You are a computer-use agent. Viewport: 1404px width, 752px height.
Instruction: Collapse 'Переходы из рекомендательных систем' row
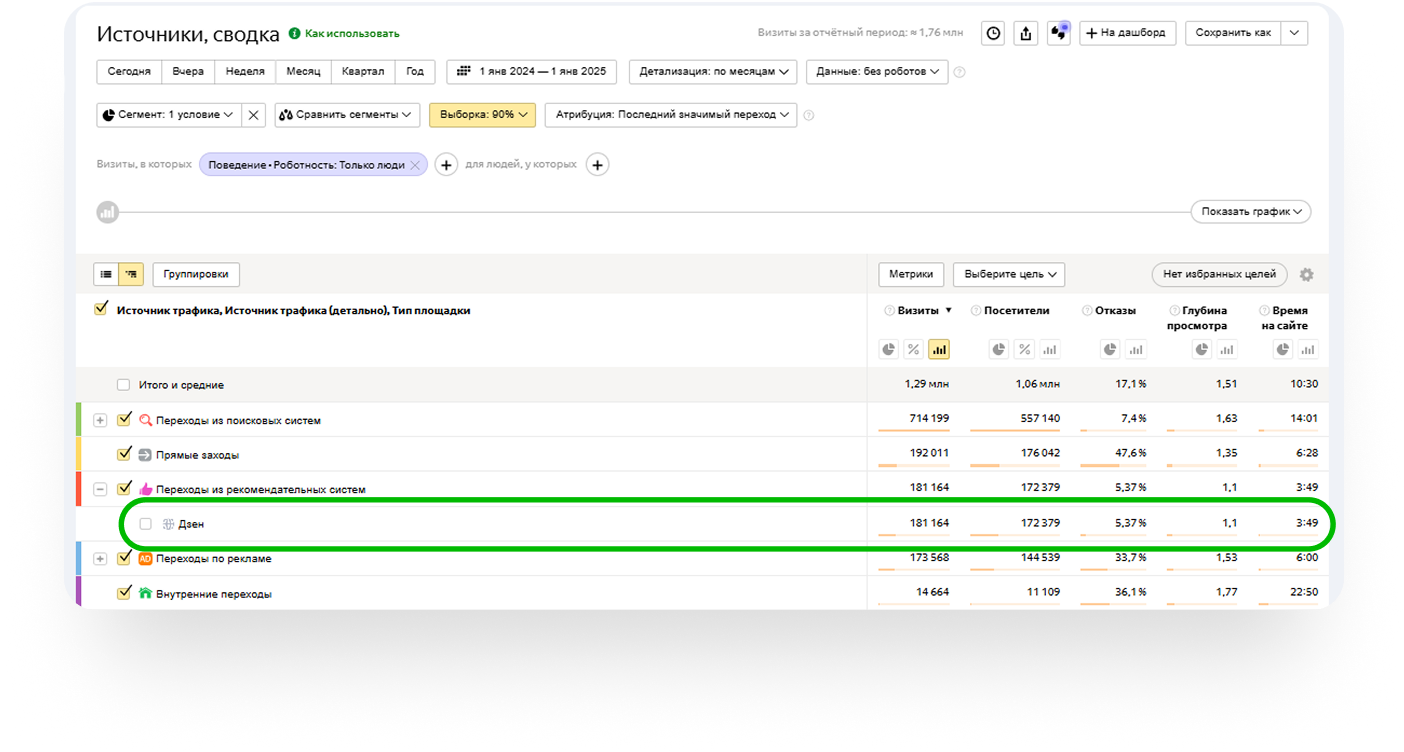coord(100,490)
